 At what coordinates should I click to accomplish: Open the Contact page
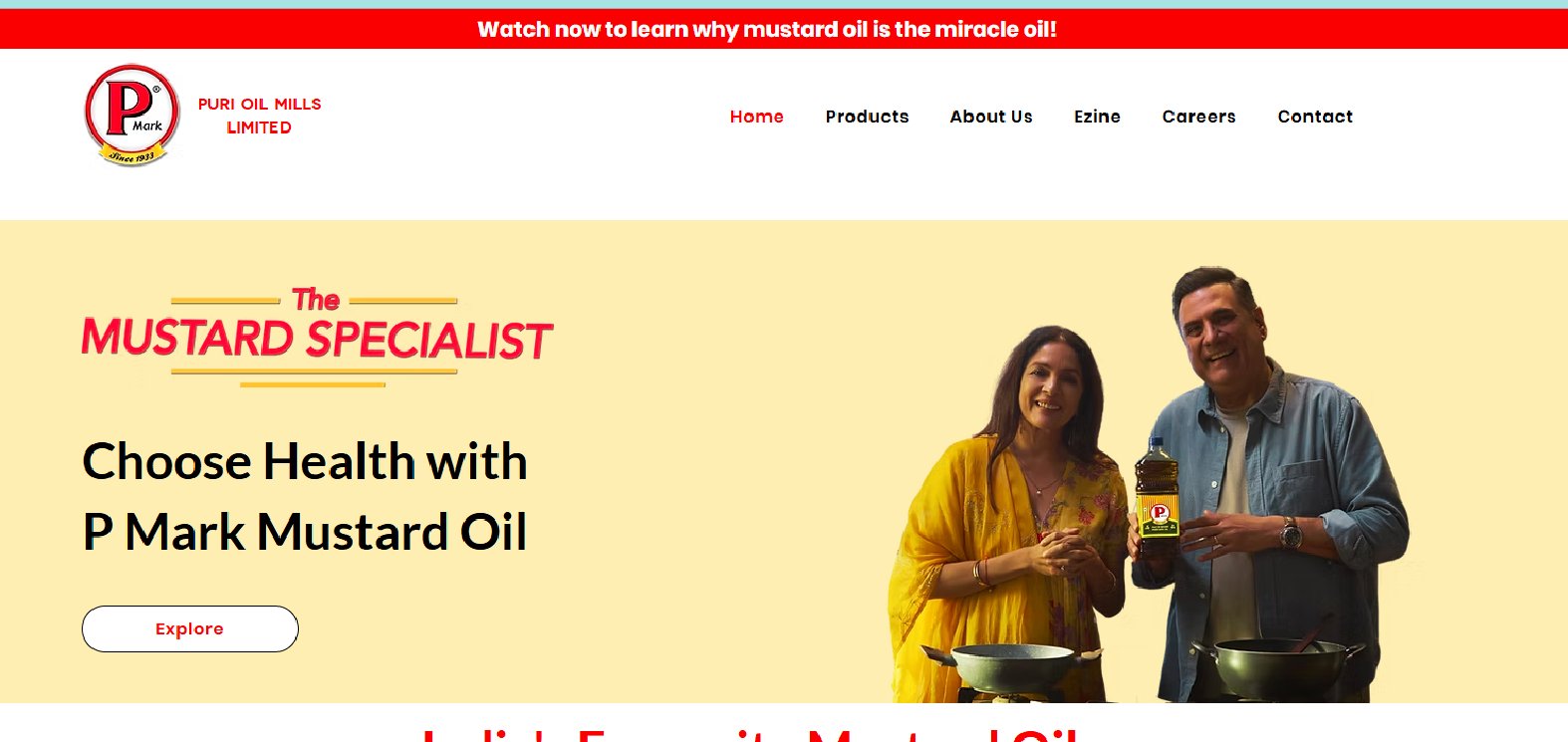point(1316,117)
